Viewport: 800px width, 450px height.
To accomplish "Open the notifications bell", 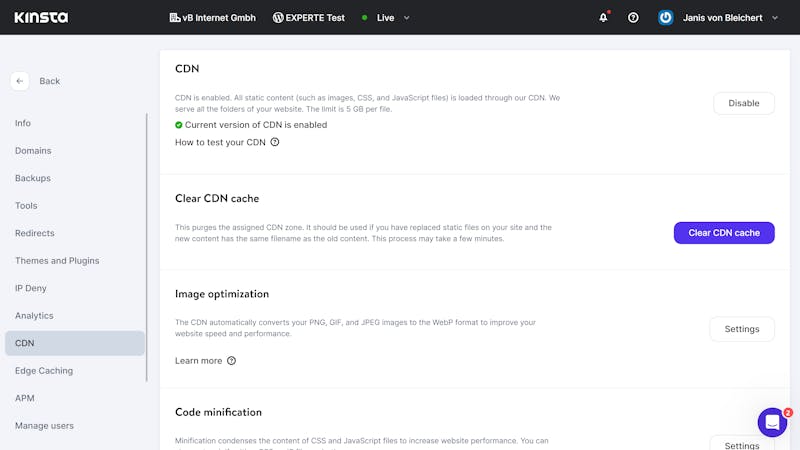I will pos(603,17).
